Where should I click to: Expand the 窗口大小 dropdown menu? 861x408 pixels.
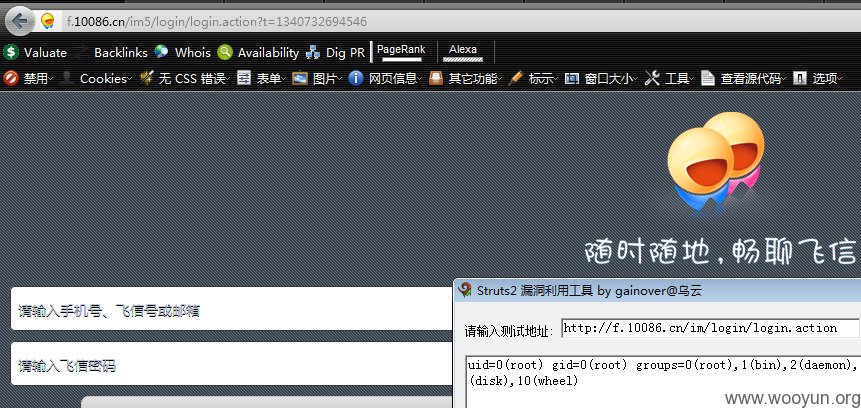pyautogui.click(x=611, y=79)
